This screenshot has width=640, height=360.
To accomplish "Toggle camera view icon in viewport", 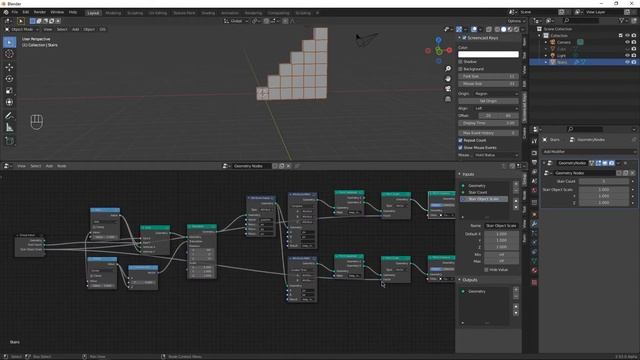I will (448, 89).
